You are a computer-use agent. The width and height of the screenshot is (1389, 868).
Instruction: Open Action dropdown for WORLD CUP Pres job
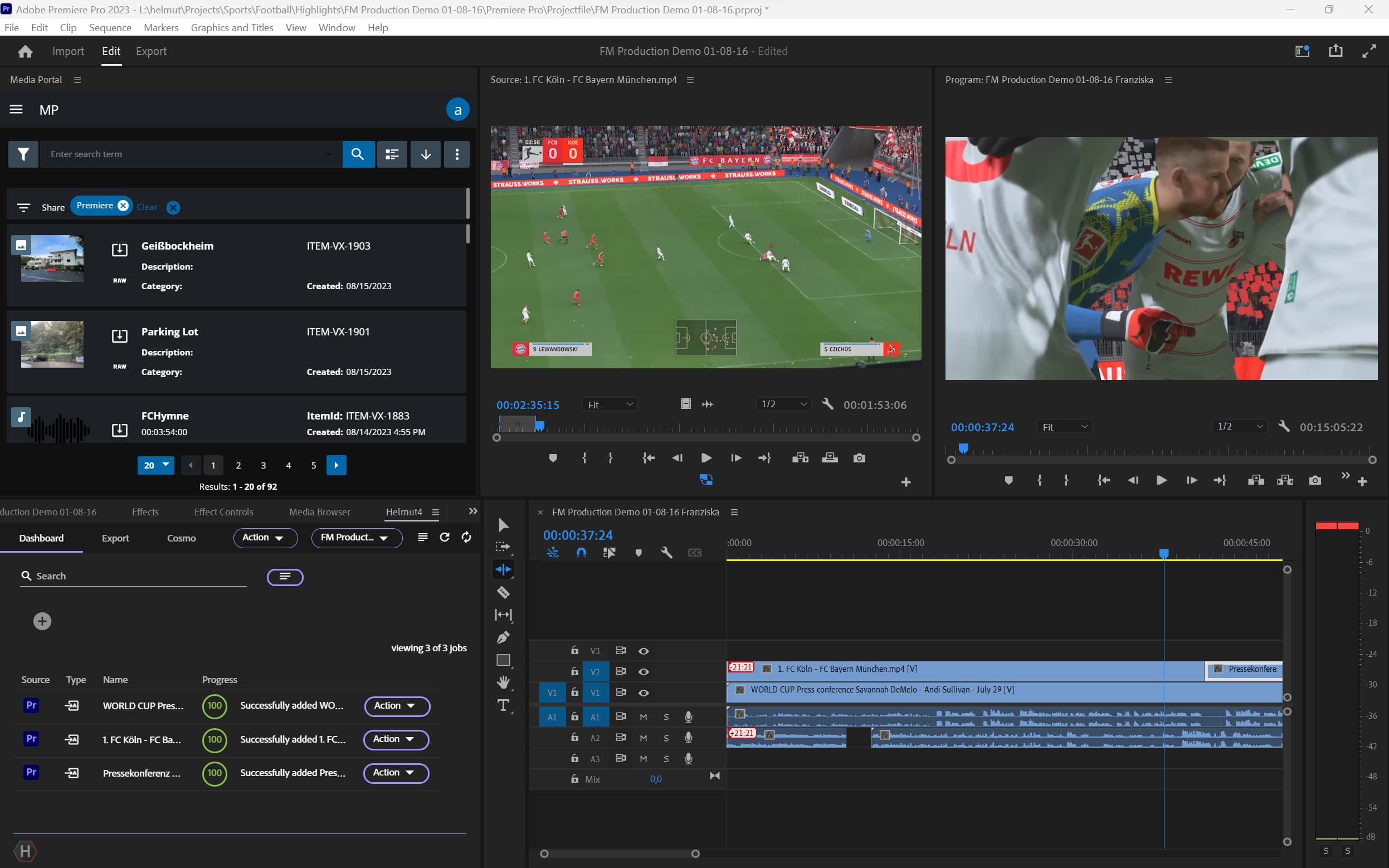coord(397,706)
